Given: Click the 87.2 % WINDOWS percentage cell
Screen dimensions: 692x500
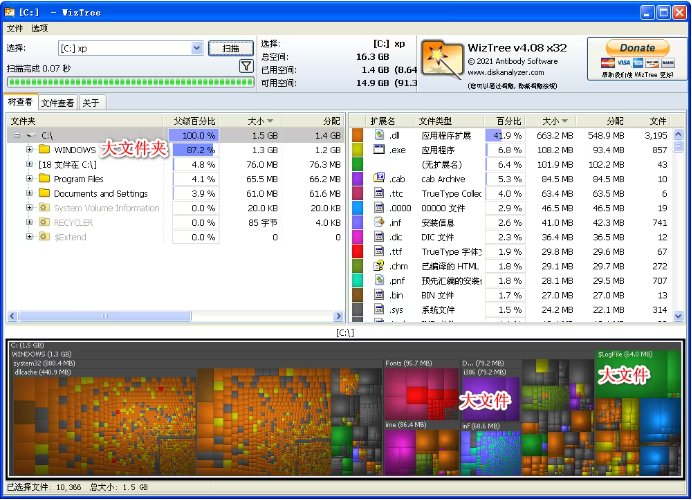Looking at the screenshot, I should pyautogui.click(x=194, y=150).
